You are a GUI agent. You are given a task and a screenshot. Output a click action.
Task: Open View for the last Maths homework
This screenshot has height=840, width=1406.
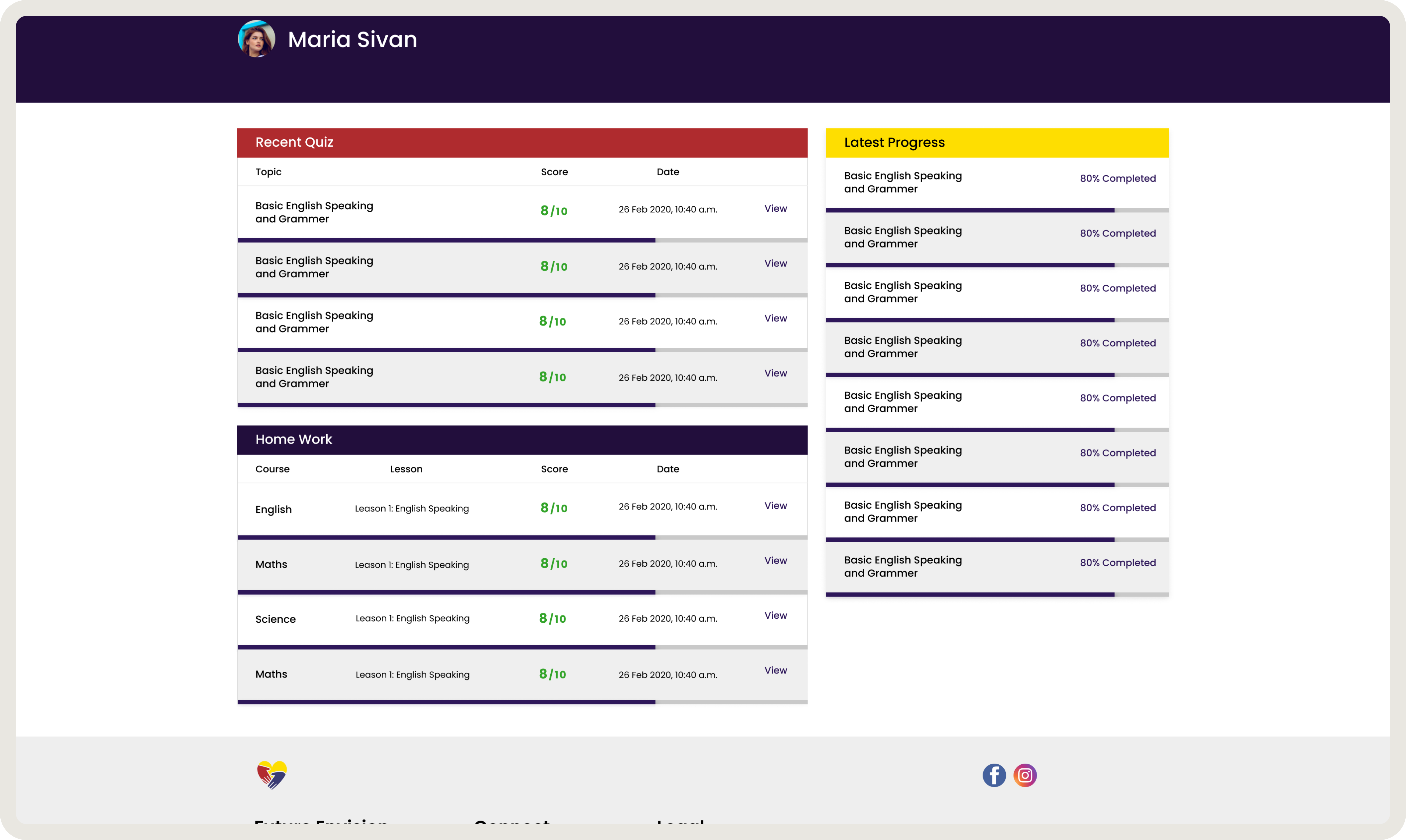[775, 670]
